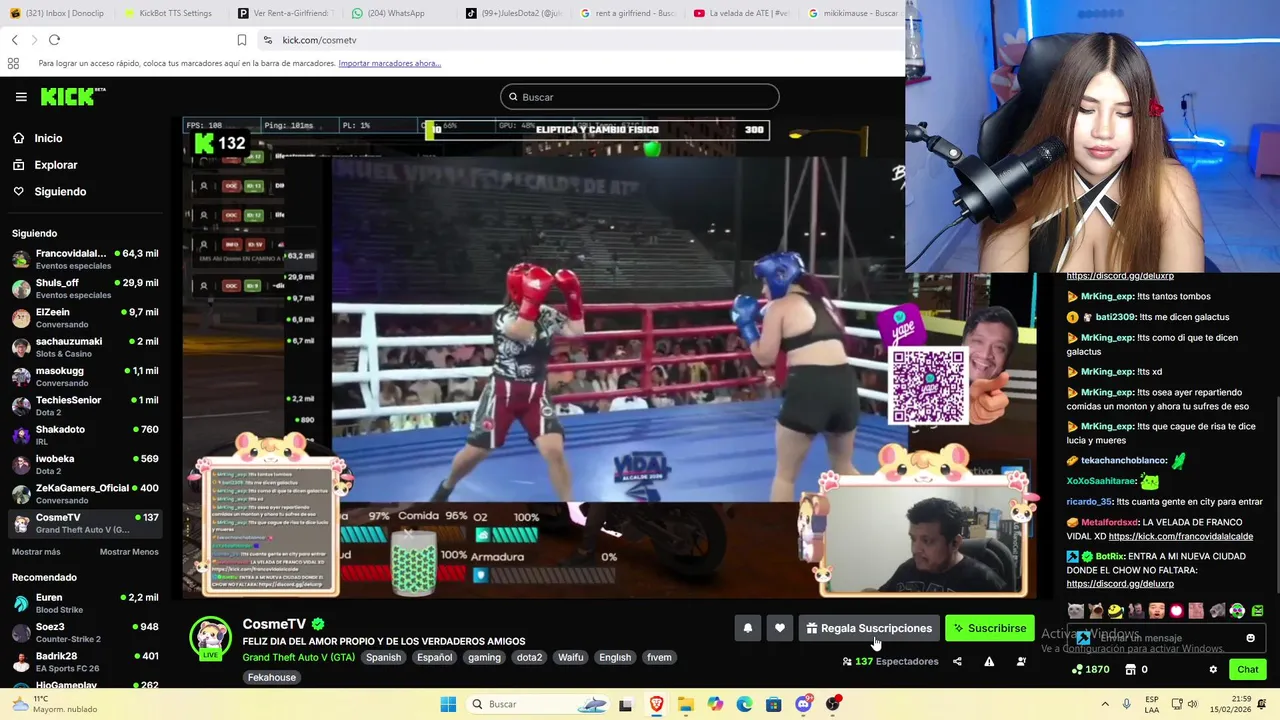Click the CosmeTV channel name

(x=274, y=624)
